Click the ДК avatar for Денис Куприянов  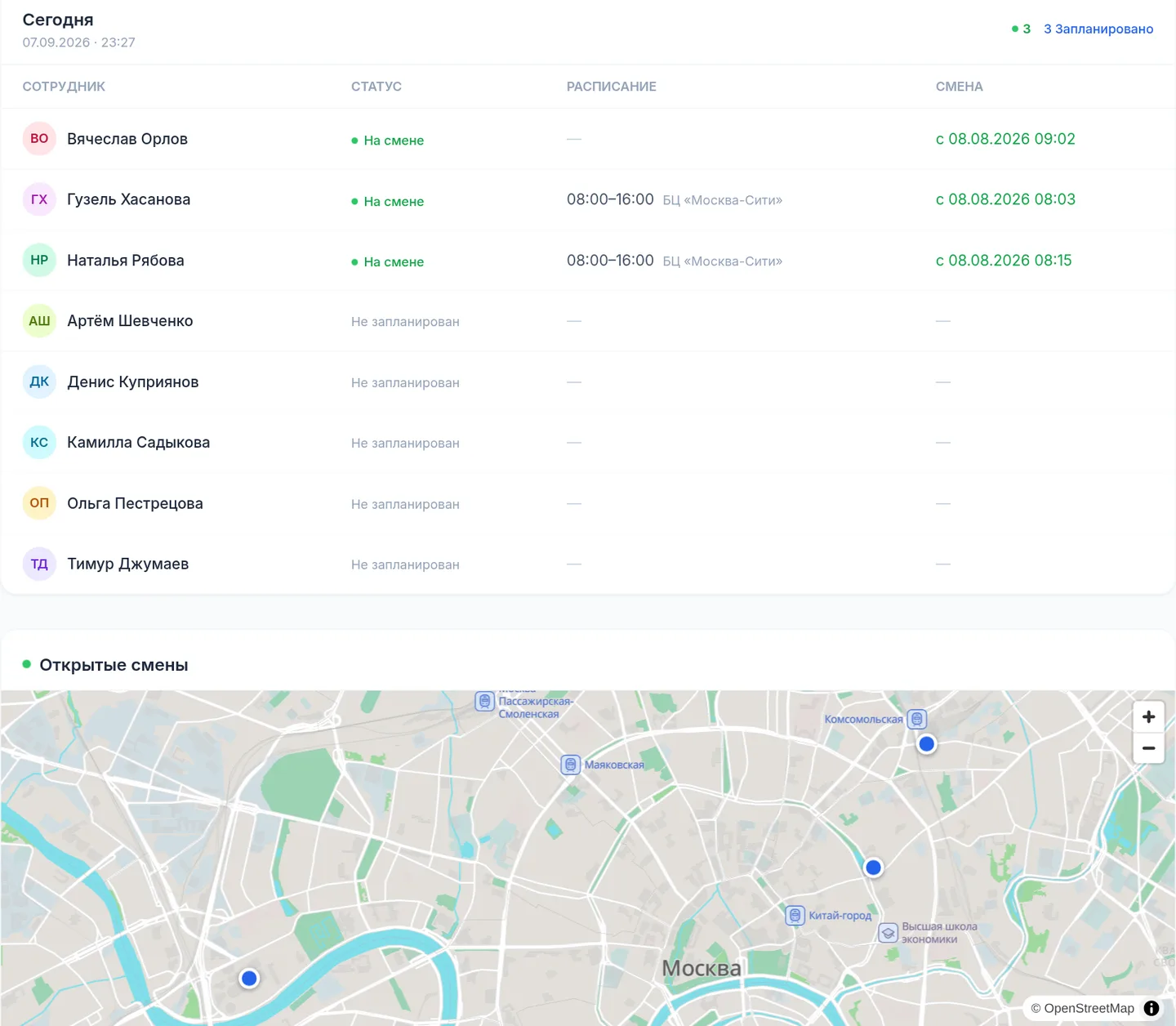39,381
